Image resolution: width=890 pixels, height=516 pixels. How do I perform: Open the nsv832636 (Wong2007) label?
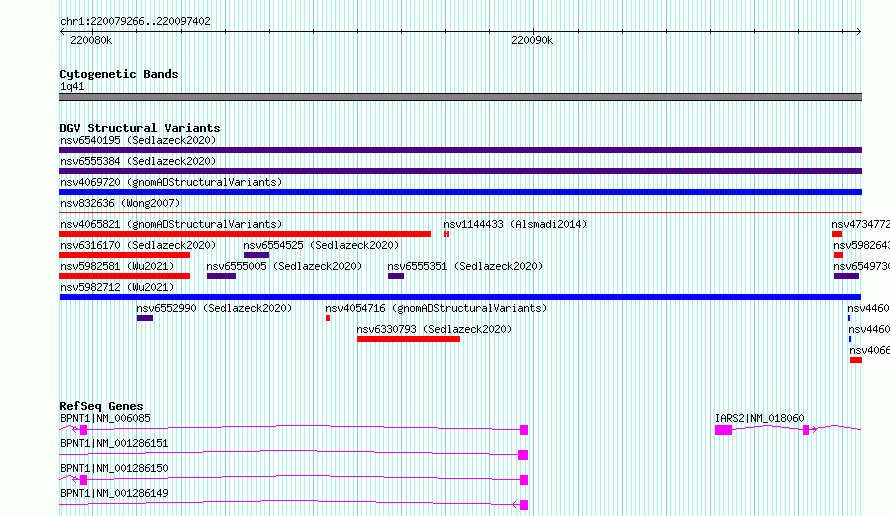[x=120, y=203]
